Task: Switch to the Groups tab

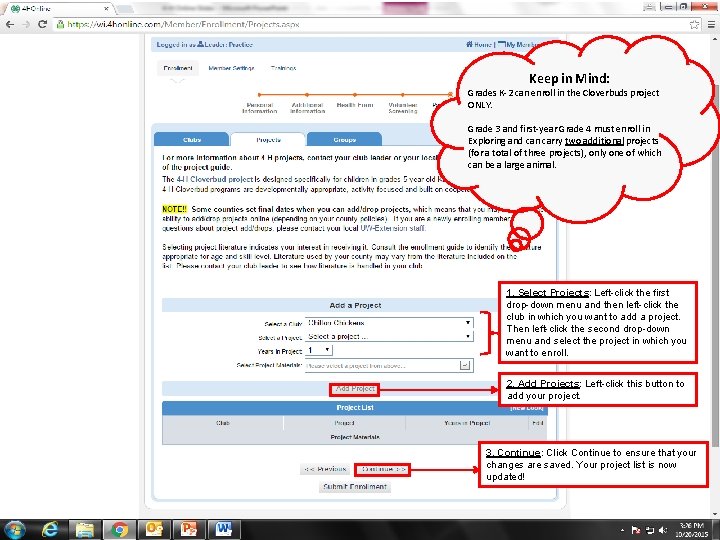Action: pyautogui.click(x=344, y=140)
